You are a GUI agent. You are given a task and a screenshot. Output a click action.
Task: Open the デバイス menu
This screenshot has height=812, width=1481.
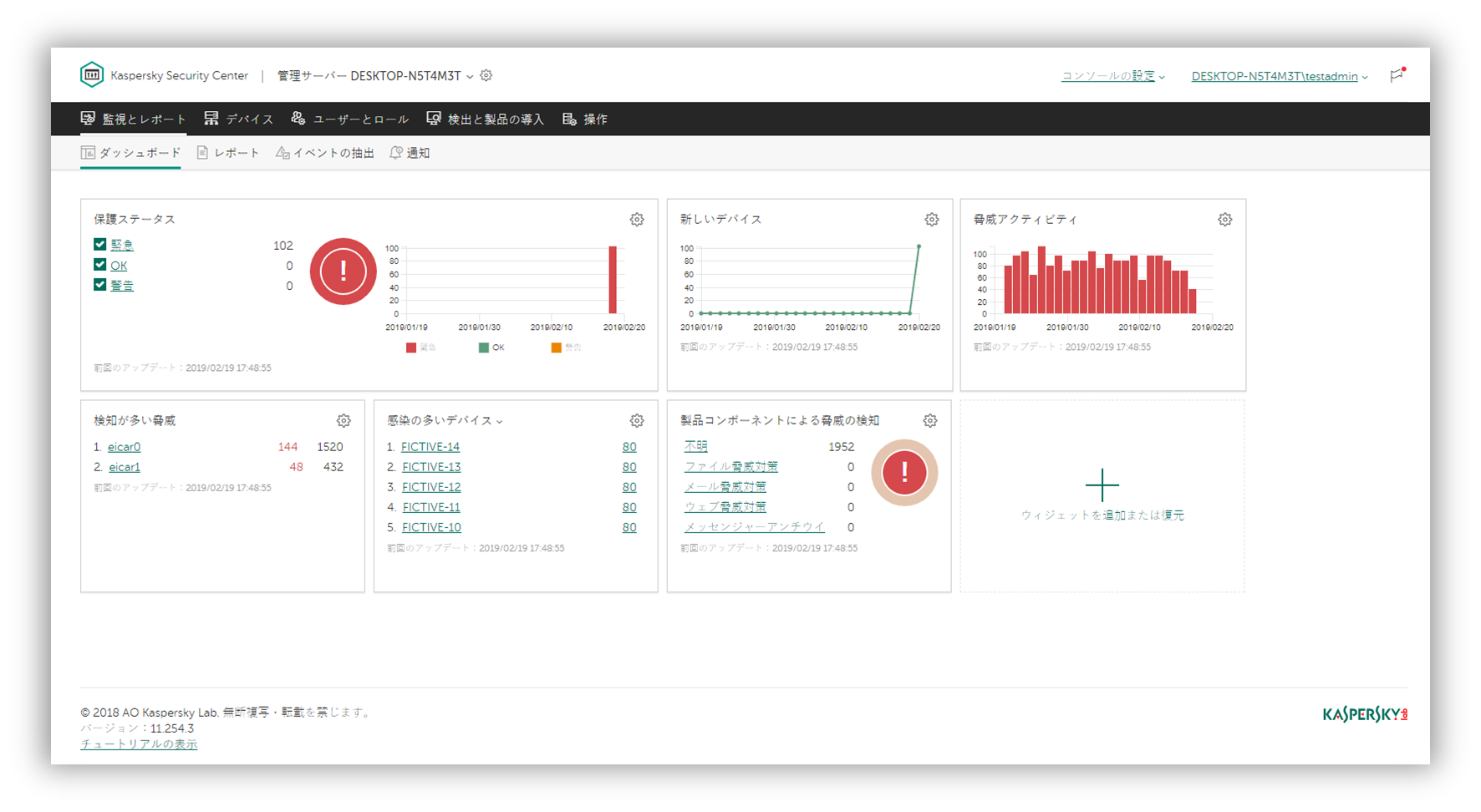(239, 119)
